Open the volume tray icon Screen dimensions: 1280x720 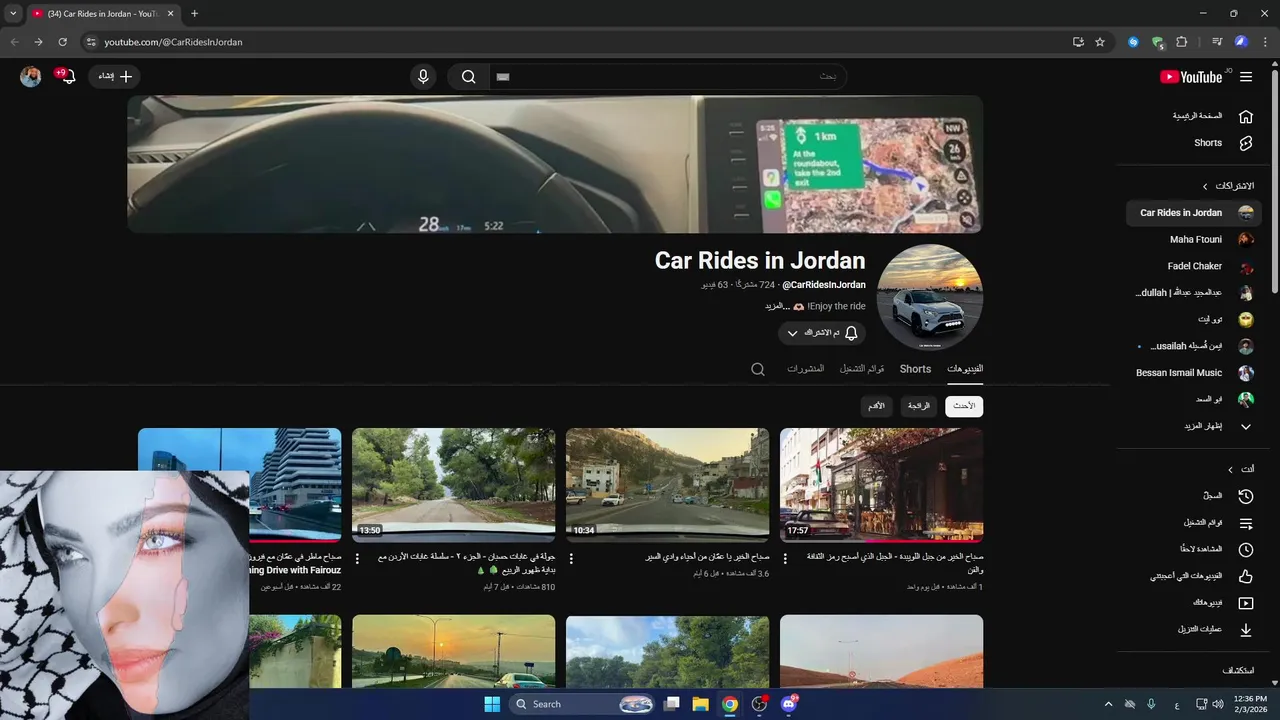tap(1217, 704)
